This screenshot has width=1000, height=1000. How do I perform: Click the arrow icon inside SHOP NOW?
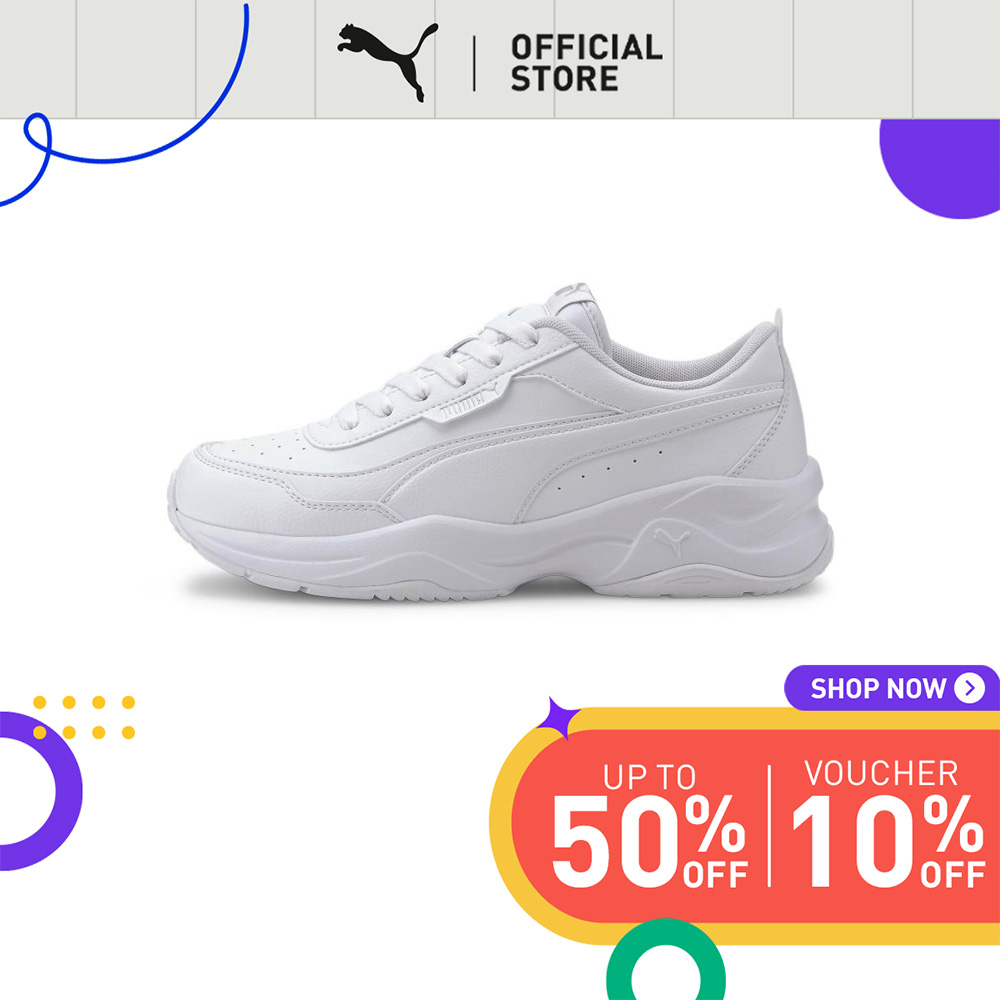pyautogui.click(x=969, y=688)
